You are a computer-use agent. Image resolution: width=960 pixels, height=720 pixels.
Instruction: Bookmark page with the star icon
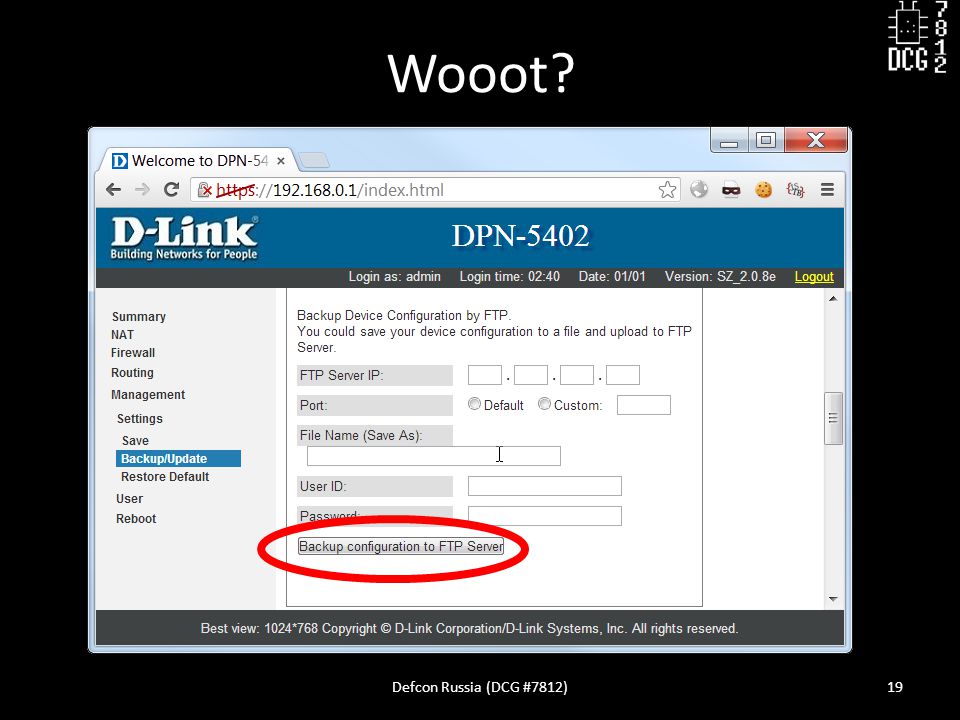pos(667,190)
